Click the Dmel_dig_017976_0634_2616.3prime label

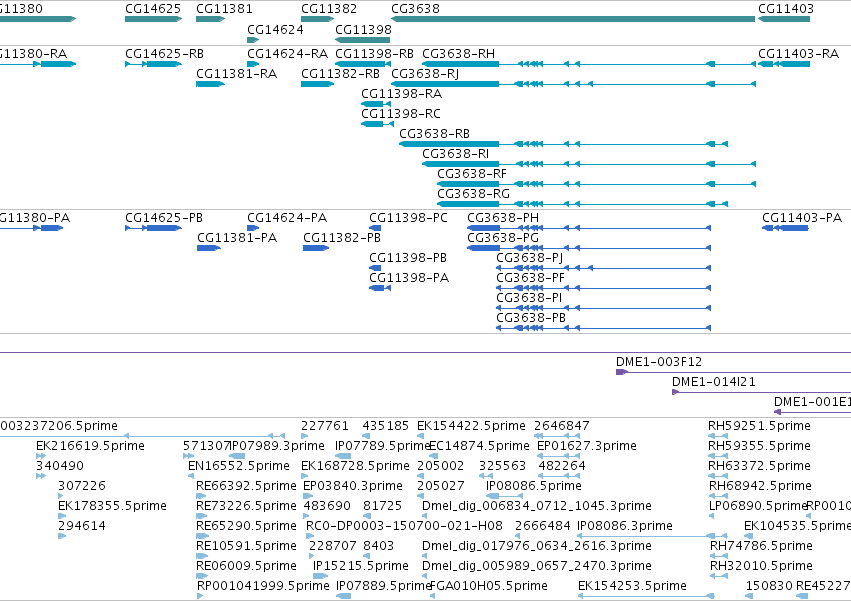click(x=537, y=546)
